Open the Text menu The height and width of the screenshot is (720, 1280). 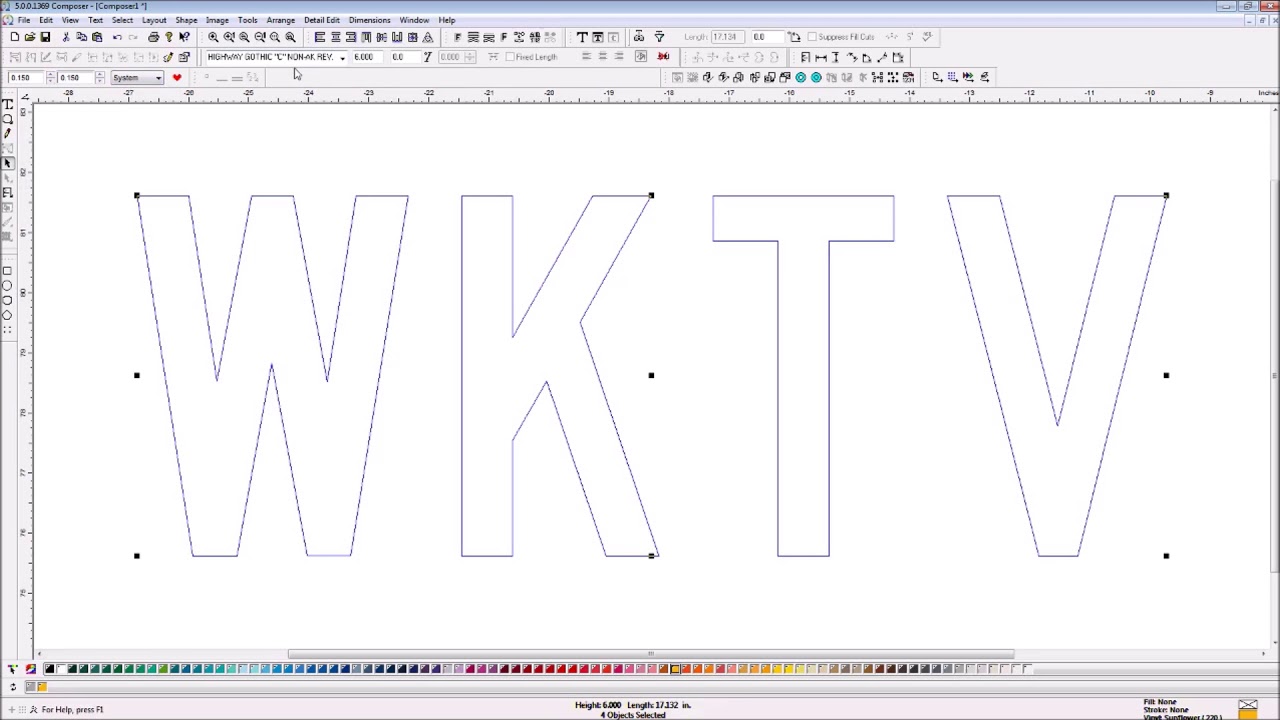[x=95, y=20]
